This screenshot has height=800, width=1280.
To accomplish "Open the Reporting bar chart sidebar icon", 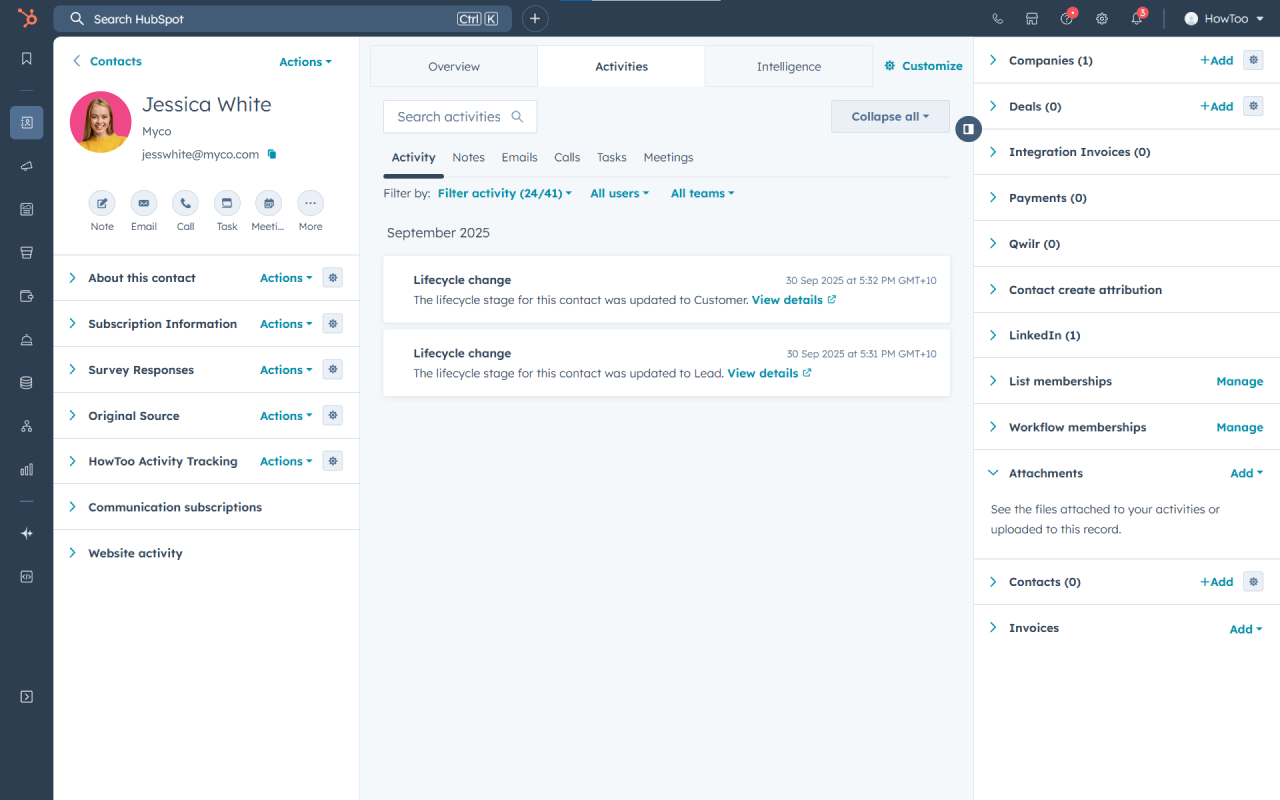I will tap(27, 469).
